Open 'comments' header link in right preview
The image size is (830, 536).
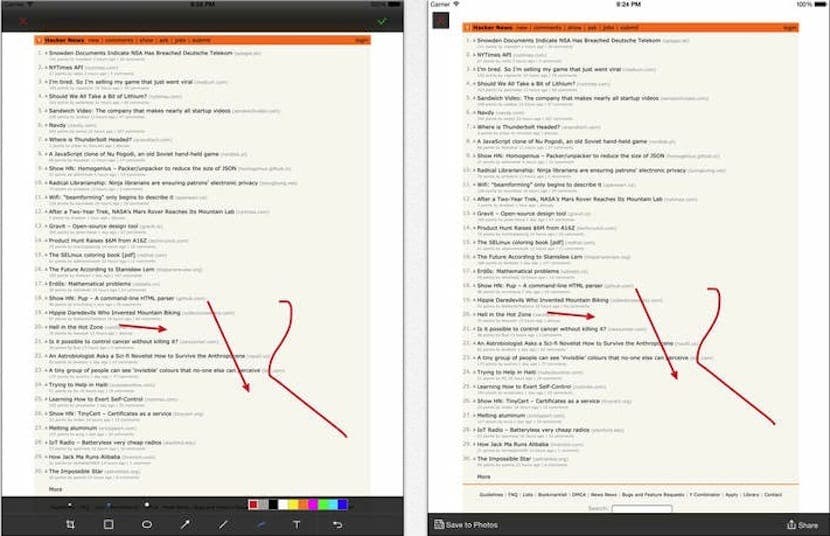pos(547,28)
